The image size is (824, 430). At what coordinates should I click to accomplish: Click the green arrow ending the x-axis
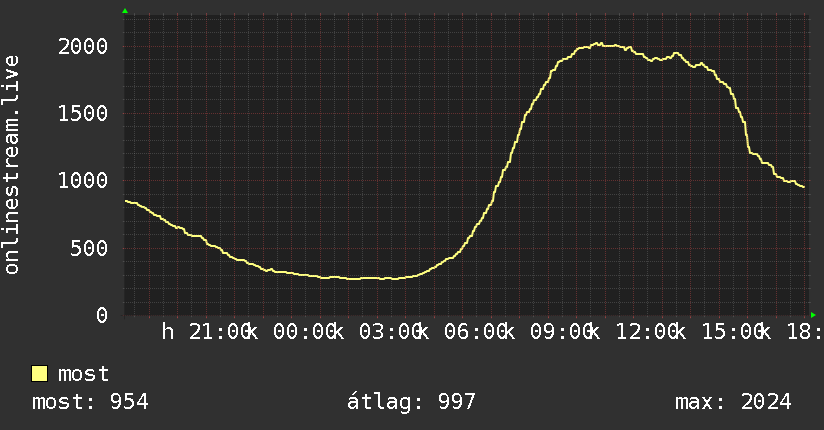pyautogui.click(x=813, y=315)
